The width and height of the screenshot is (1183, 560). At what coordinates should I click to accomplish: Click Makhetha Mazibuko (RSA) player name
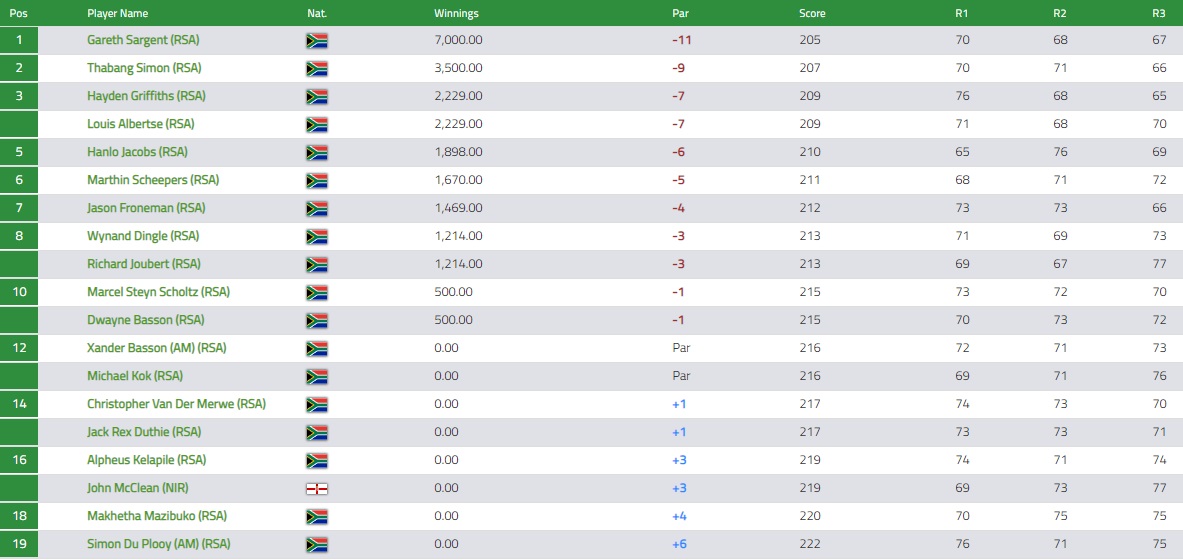(x=157, y=515)
